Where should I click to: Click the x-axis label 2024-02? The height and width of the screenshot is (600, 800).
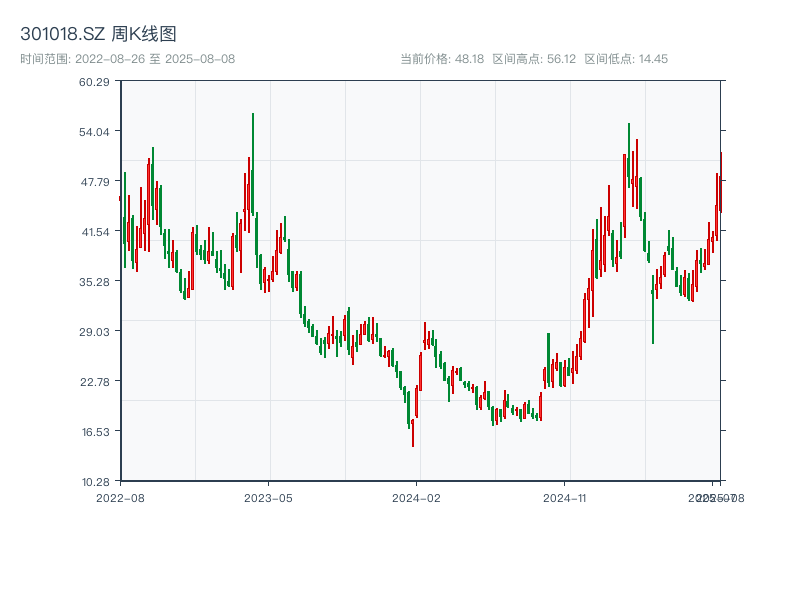(x=416, y=498)
